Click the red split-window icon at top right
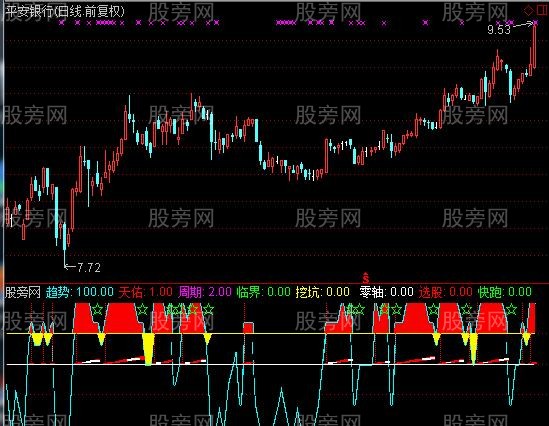 tap(542, 10)
